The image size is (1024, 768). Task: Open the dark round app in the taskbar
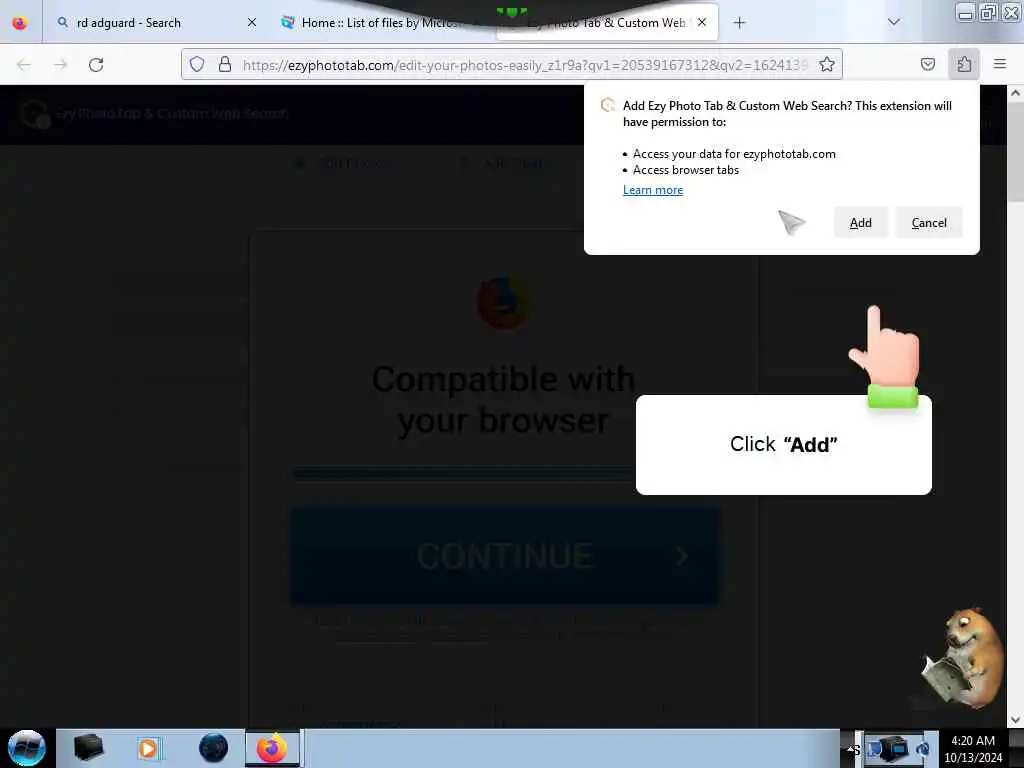pos(214,748)
